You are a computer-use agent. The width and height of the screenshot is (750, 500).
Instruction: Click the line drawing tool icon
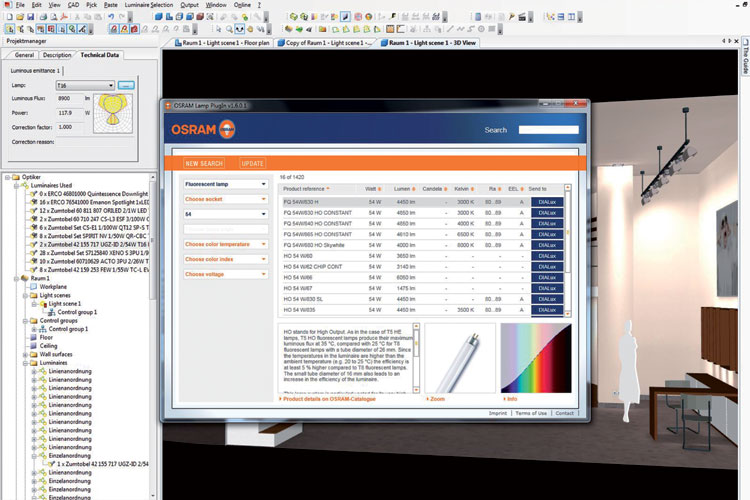(x=450, y=29)
